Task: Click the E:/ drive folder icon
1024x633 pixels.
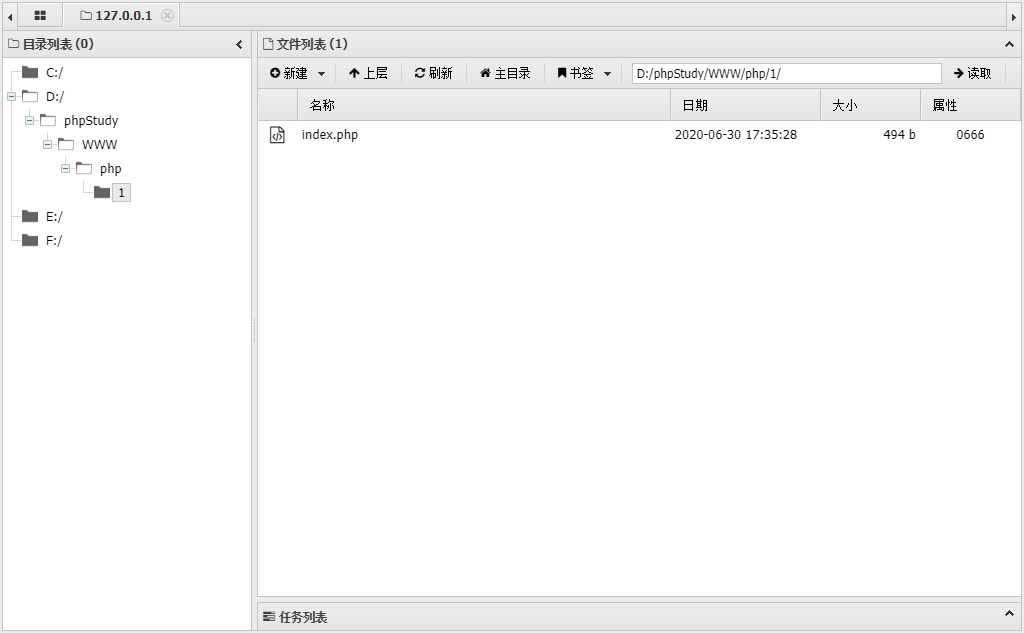Action: pyautogui.click(x=29, y=216)
